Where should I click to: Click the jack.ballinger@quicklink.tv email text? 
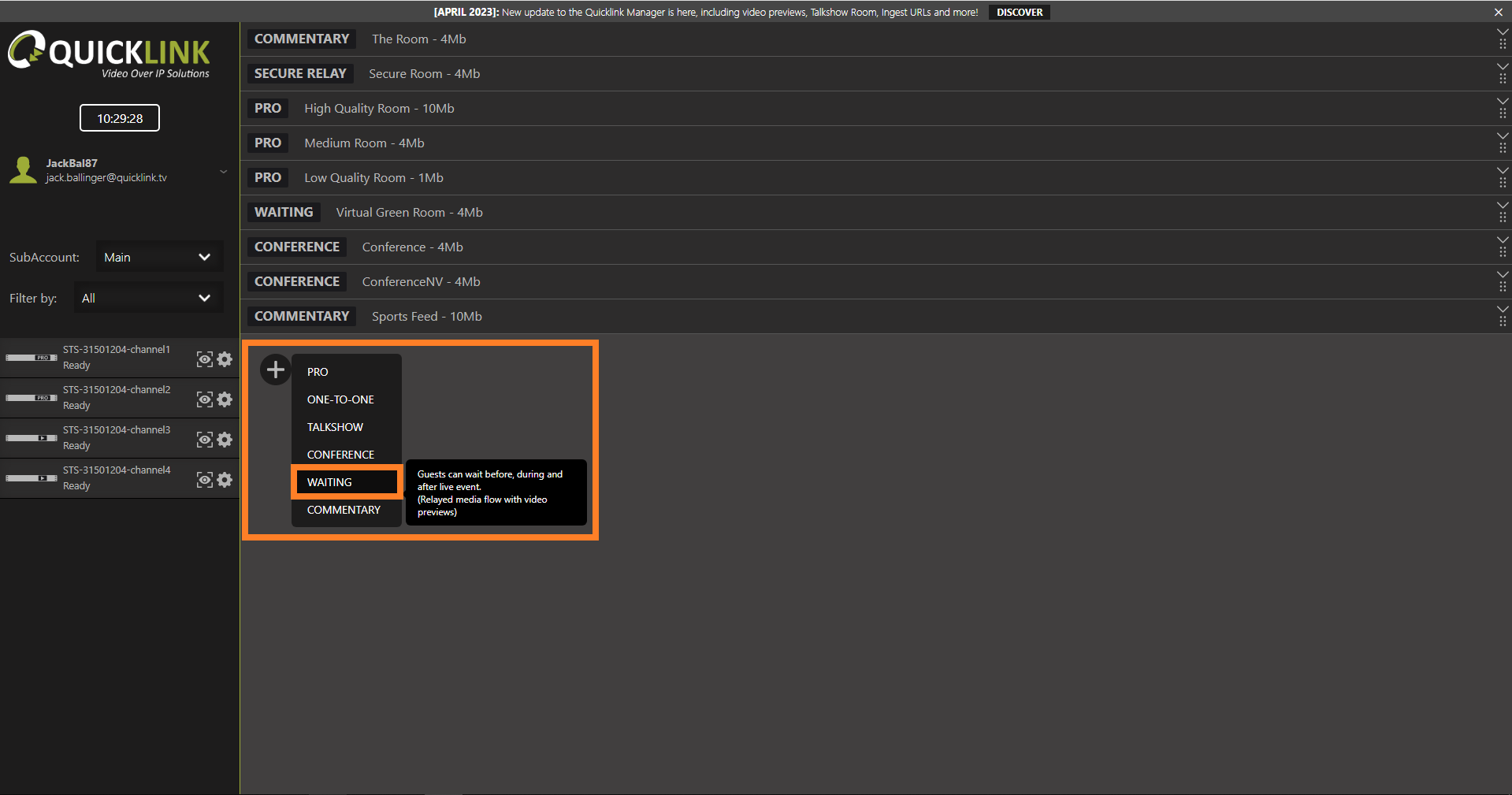[x=106, y=178]
